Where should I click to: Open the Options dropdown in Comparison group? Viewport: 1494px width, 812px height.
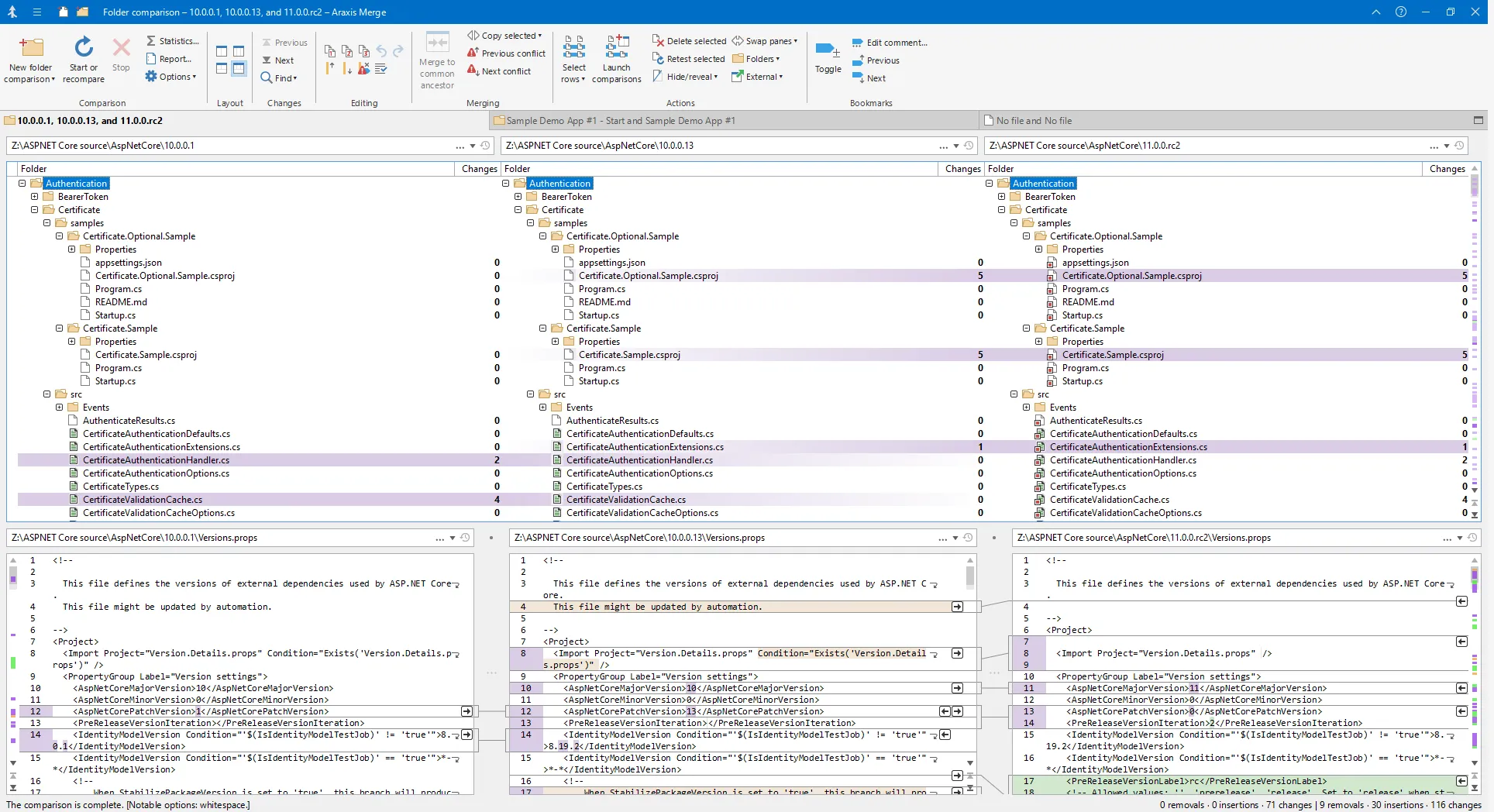tap(171, 77)
